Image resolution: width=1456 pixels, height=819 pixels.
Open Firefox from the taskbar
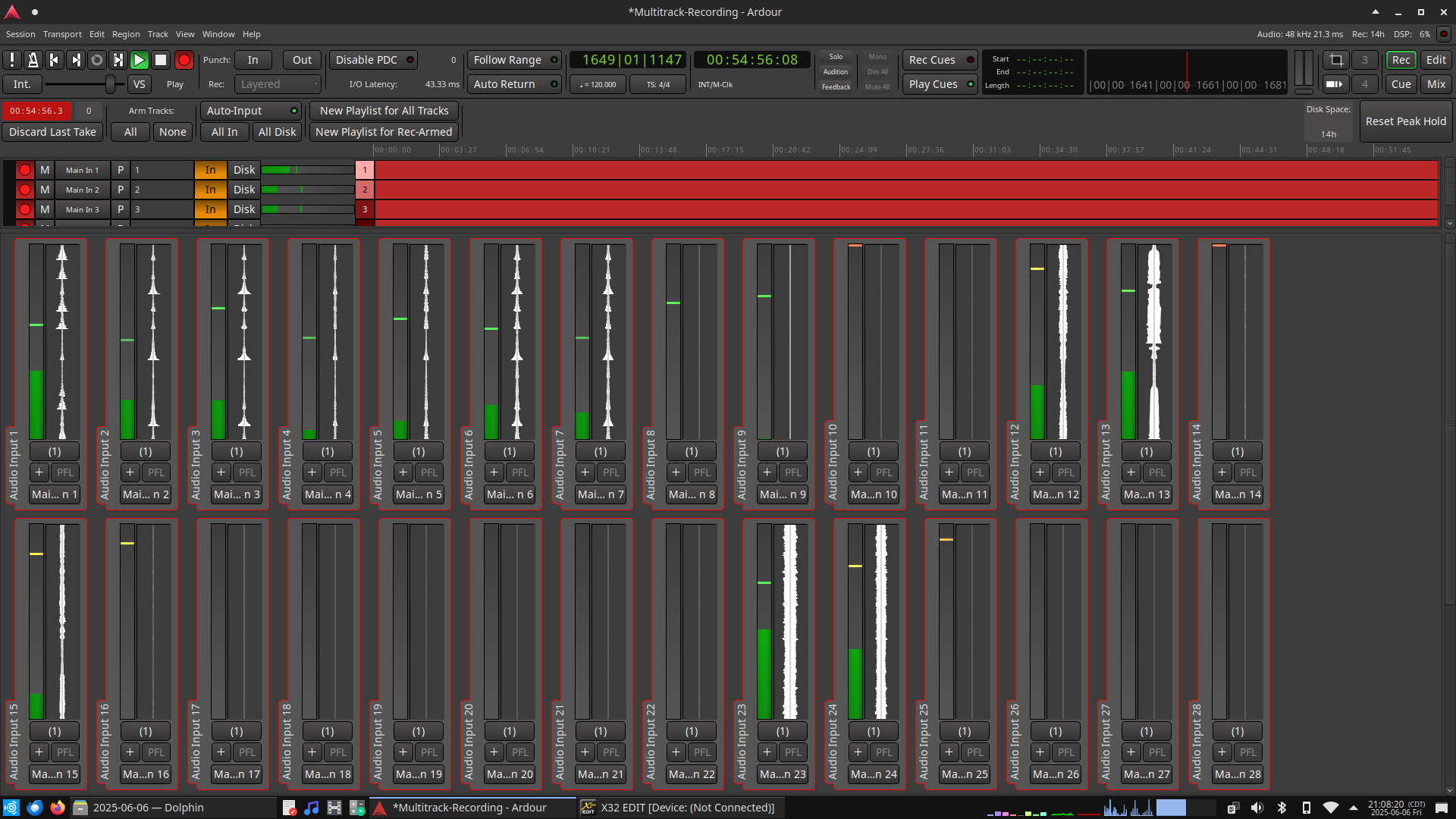click(58, 808)
